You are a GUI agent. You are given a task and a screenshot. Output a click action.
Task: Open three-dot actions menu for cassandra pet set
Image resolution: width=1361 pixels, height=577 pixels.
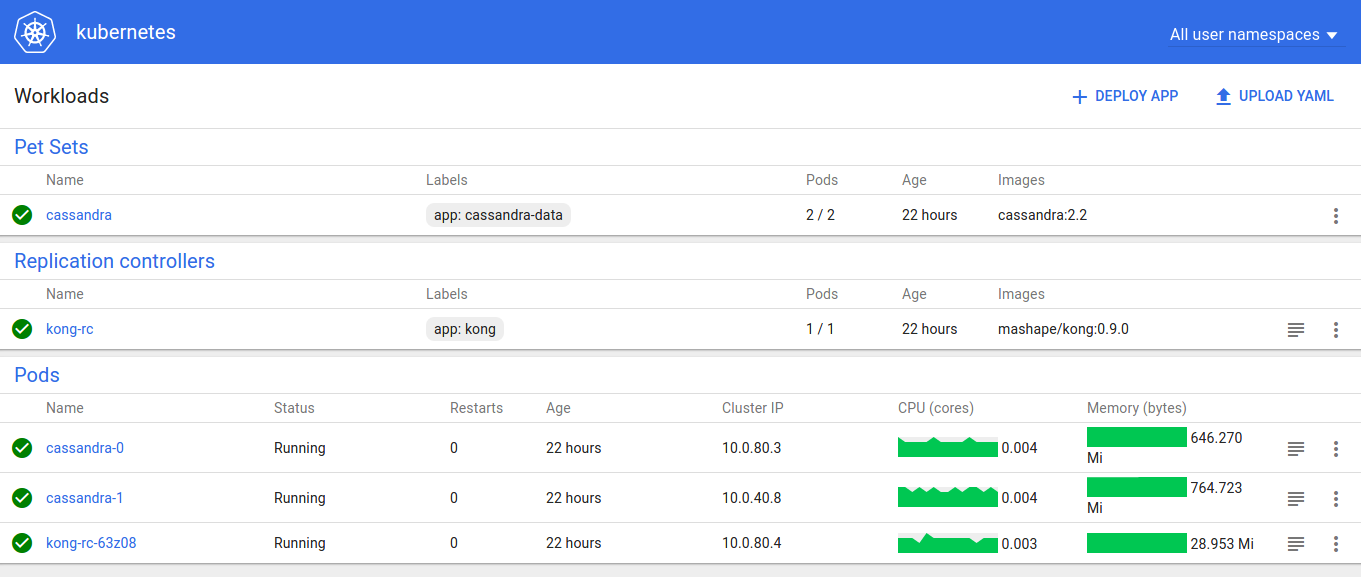1336,215
